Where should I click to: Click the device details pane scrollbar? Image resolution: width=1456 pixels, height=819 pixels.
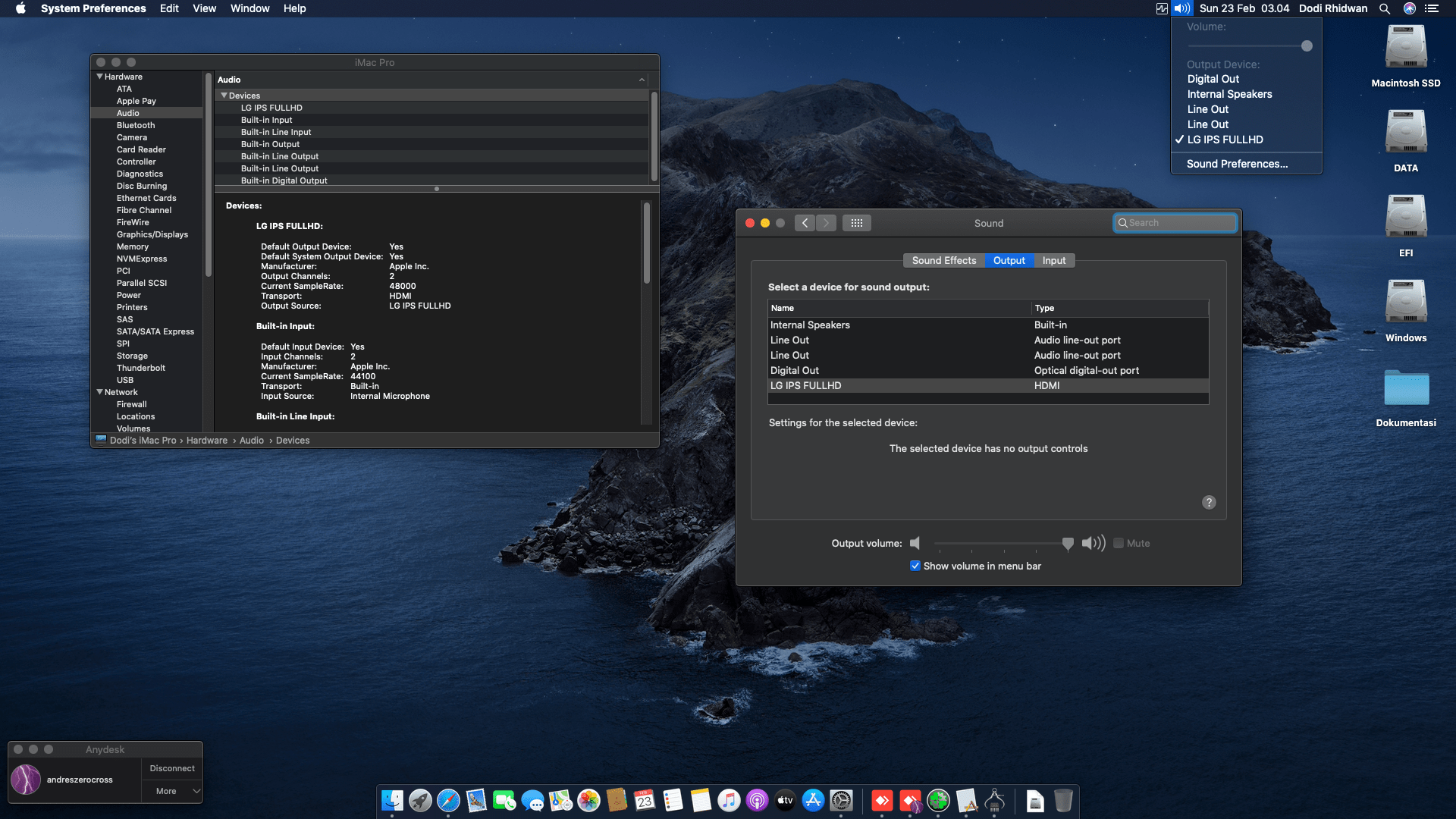(647, 243)
